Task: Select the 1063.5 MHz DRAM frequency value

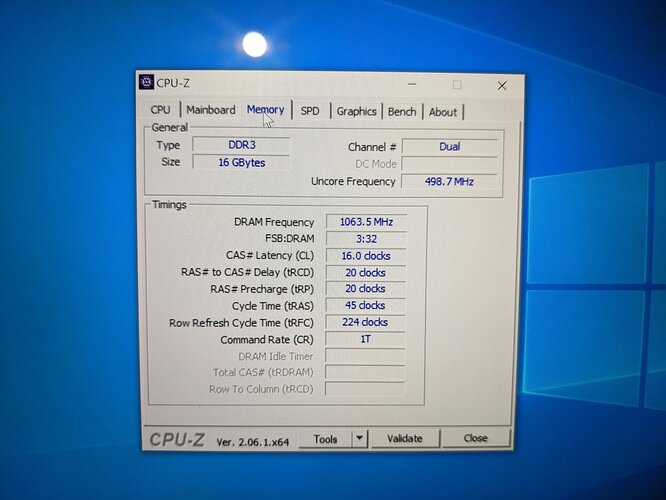Action: pyautogui.click(x=366, y=222)
